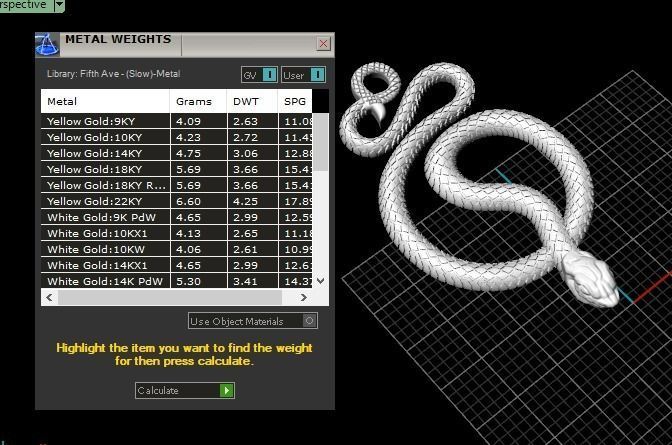Click the Metal Weights builder icon

tap(47, 45)
